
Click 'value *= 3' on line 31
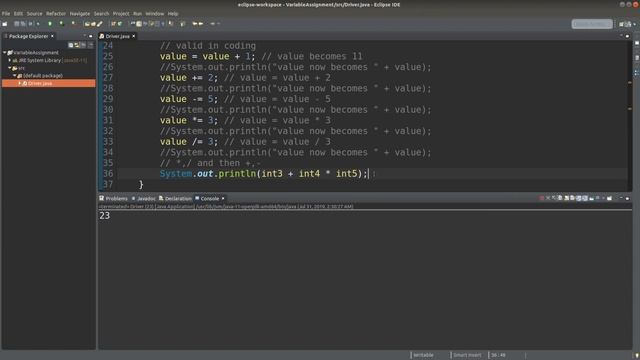pos(186,120)
